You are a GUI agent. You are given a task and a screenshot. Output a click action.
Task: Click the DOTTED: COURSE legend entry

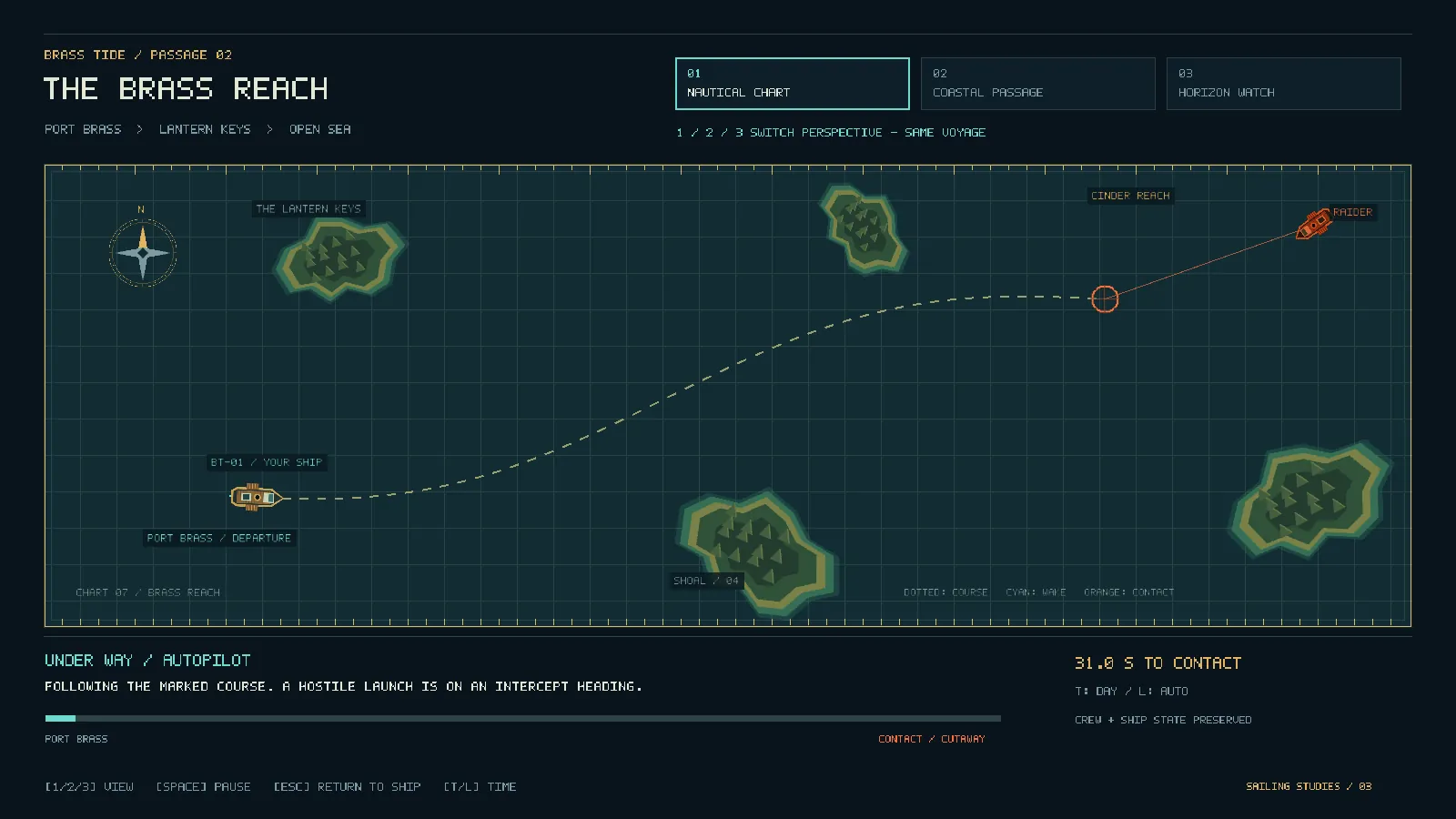[x=945, y=592]
